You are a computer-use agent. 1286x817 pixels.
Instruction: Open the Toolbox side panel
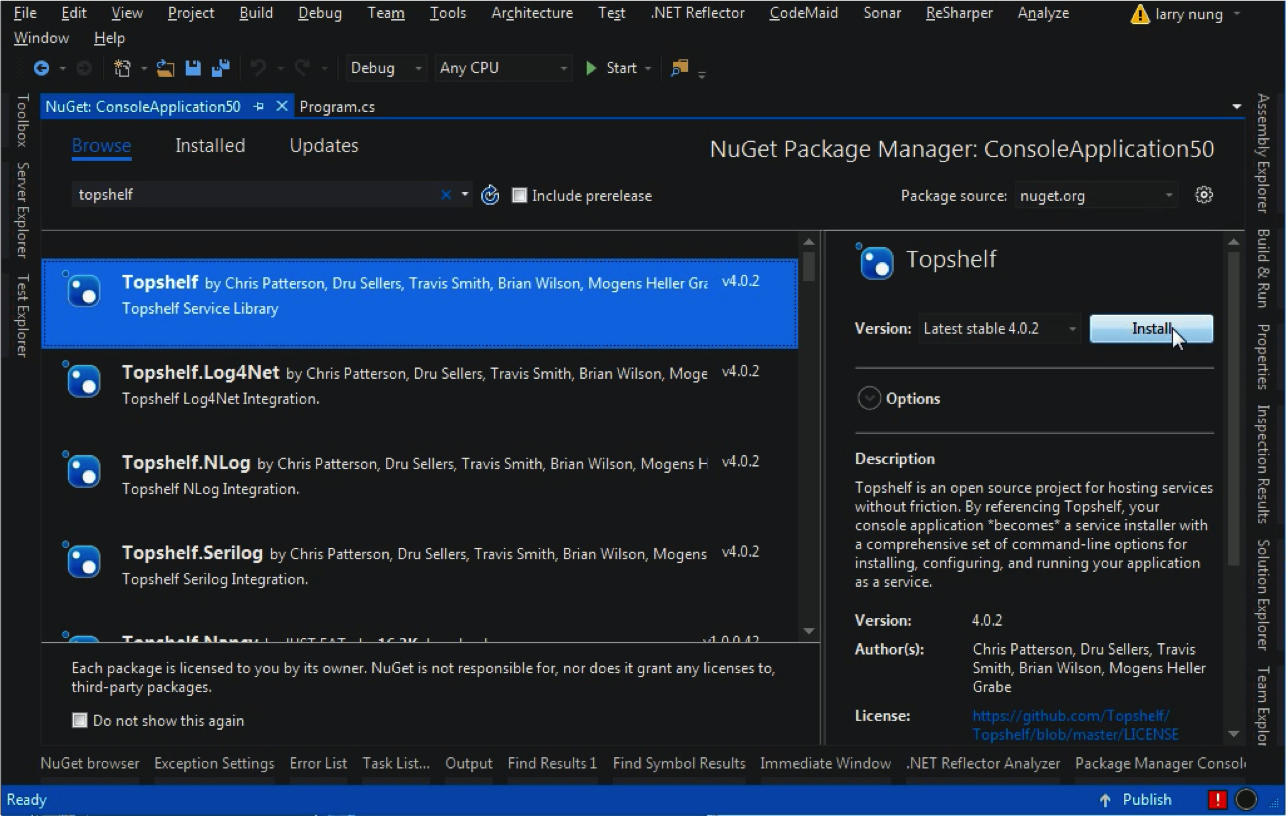(22, 121)
